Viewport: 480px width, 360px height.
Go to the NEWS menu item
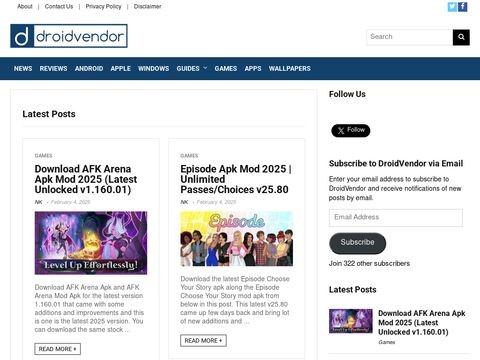click(23, 68)
